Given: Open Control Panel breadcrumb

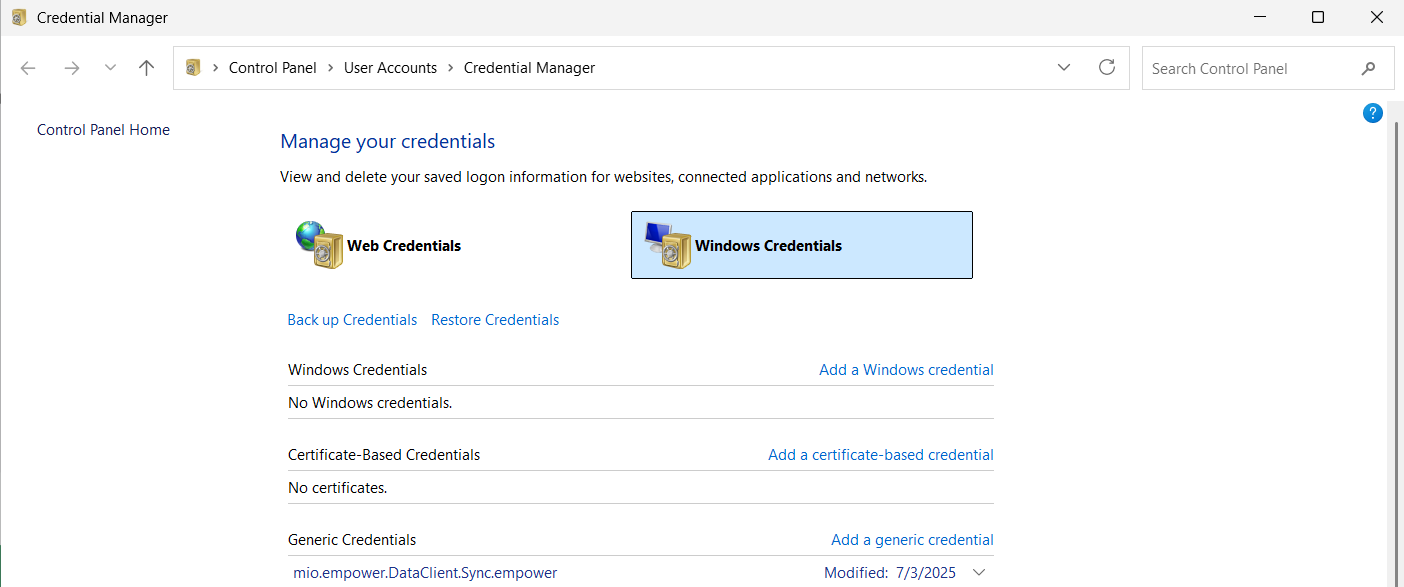Looking at the screenshot, I should click(x=272, y=68).
